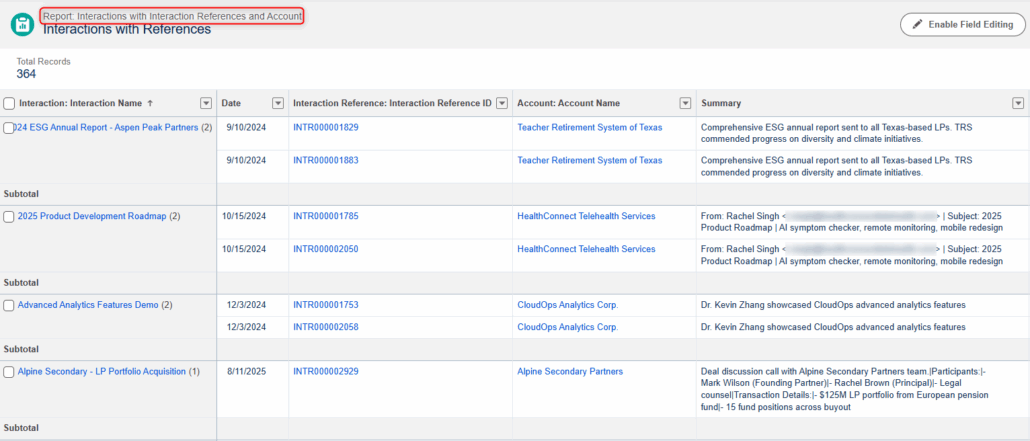Toggle the select-all checkbox in header
Screen dimensions: 1030x441
[9, 103]
